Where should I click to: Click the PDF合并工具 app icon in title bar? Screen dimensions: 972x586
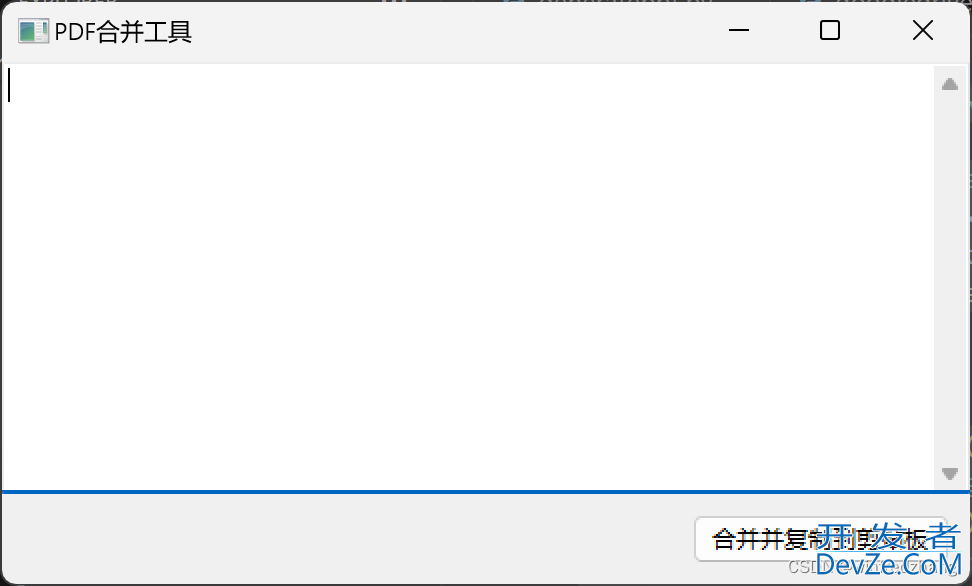click(32, 32)
